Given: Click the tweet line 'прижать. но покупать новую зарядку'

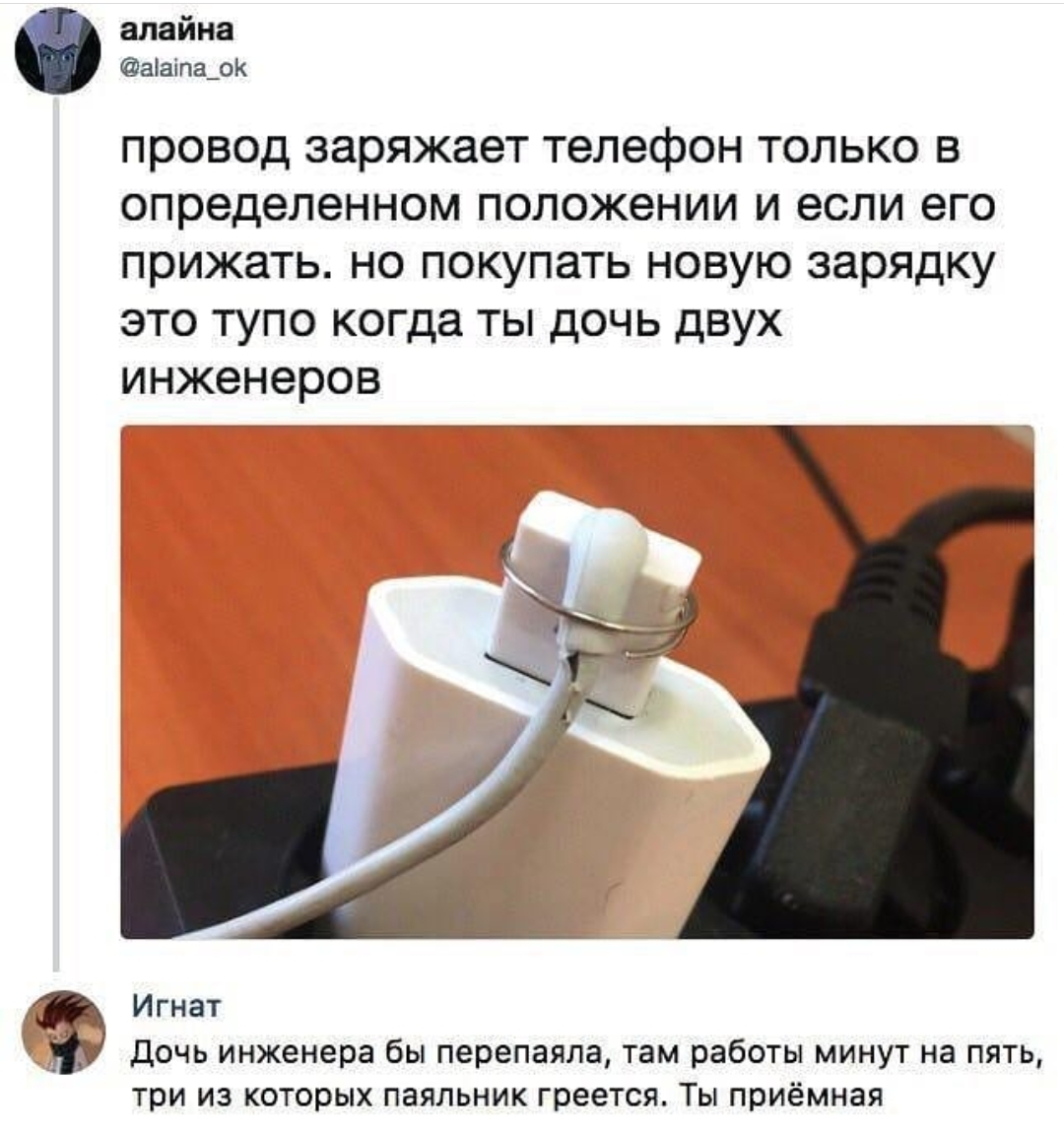Looking at the screenshot, I should pos(558,265).
